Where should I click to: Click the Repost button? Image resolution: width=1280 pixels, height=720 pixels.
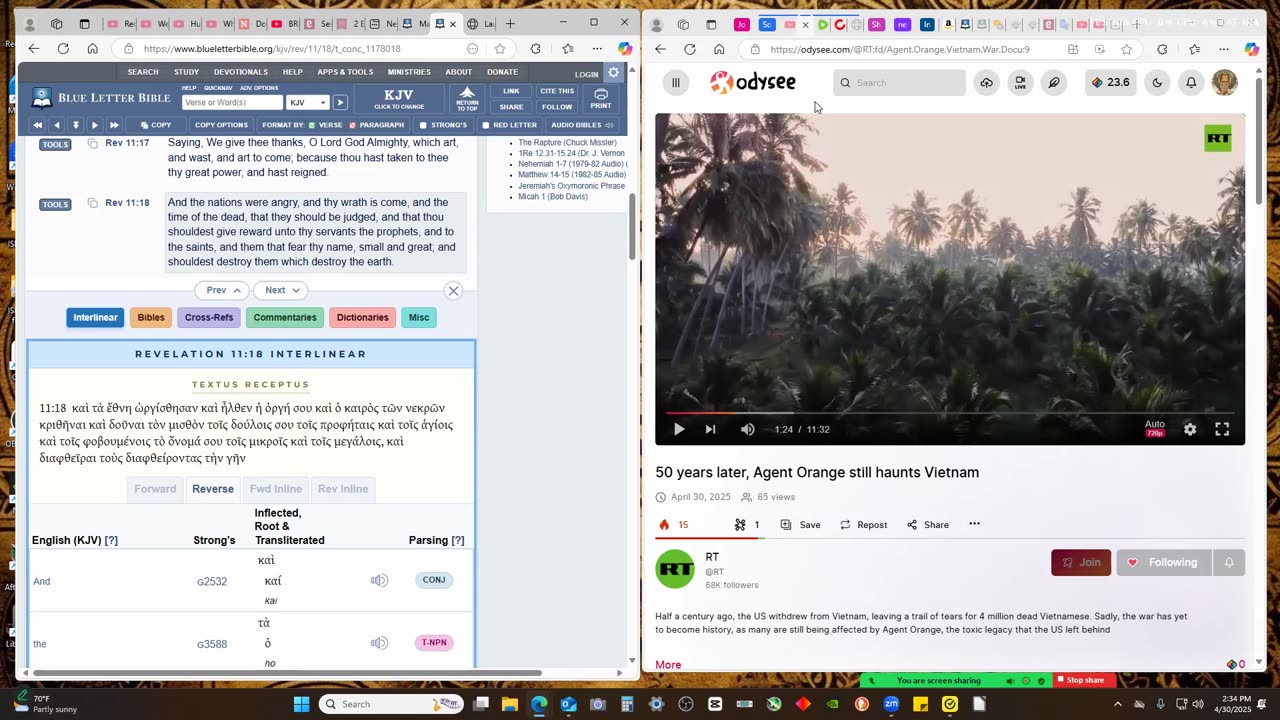(863, 524)
